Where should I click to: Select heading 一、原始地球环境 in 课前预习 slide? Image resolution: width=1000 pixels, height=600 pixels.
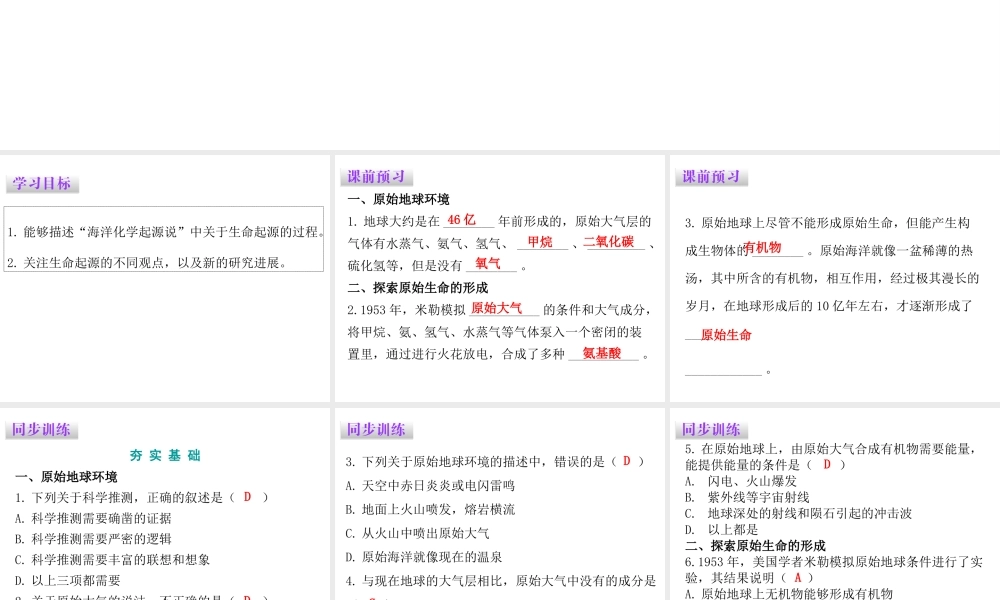[x=399, y=199]
